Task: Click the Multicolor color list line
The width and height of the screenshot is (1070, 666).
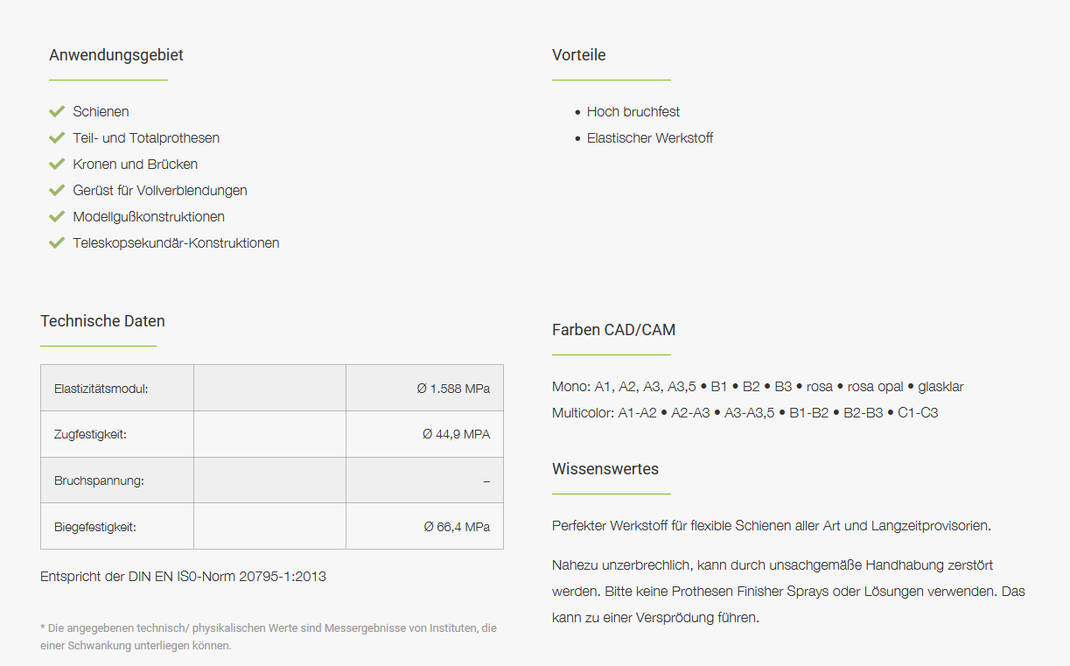Action: pyautogui.click(x=744, y=413)
